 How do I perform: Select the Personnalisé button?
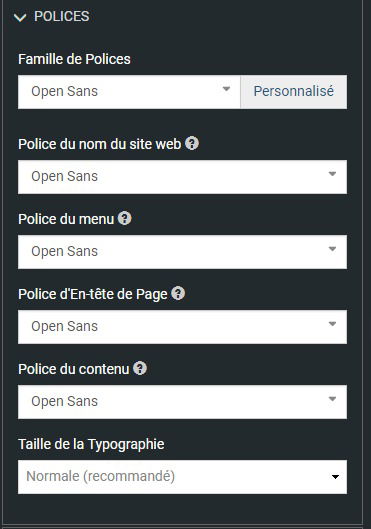[x=293, y=92]
